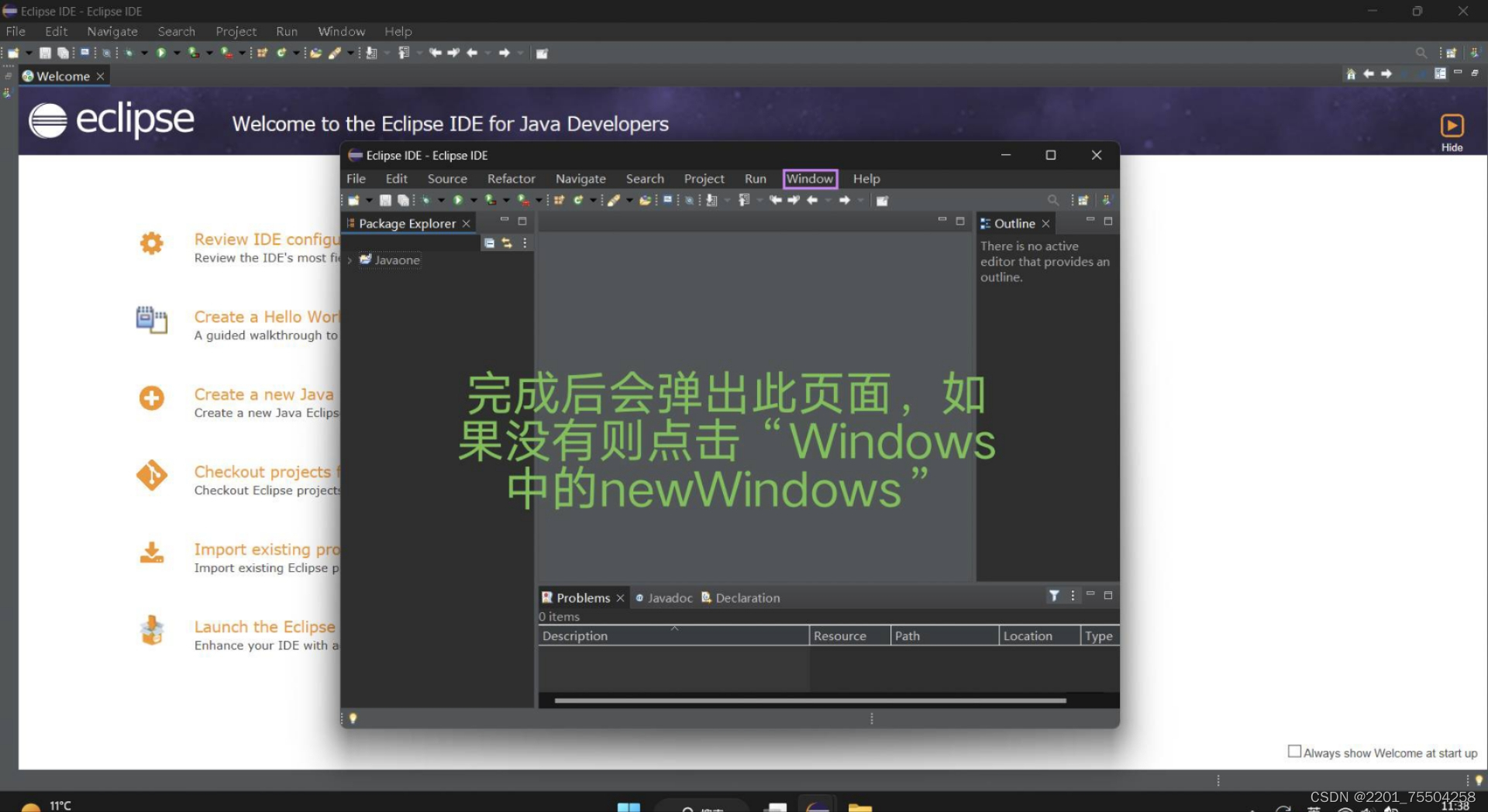
Task: Click the Description column header in Problems
Action: click(673, 636)
